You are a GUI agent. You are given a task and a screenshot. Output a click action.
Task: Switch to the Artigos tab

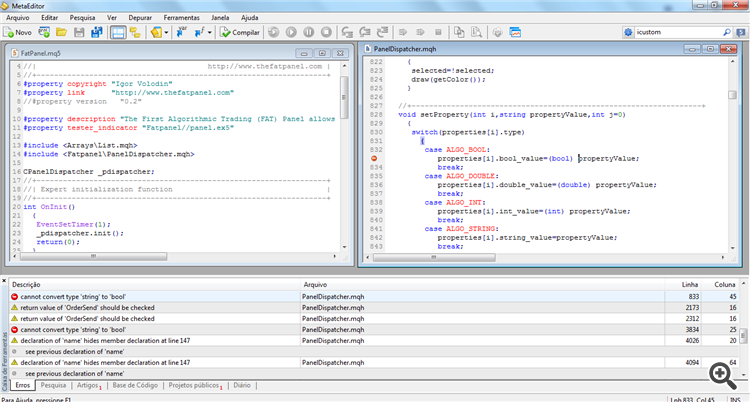coord(89,385)
